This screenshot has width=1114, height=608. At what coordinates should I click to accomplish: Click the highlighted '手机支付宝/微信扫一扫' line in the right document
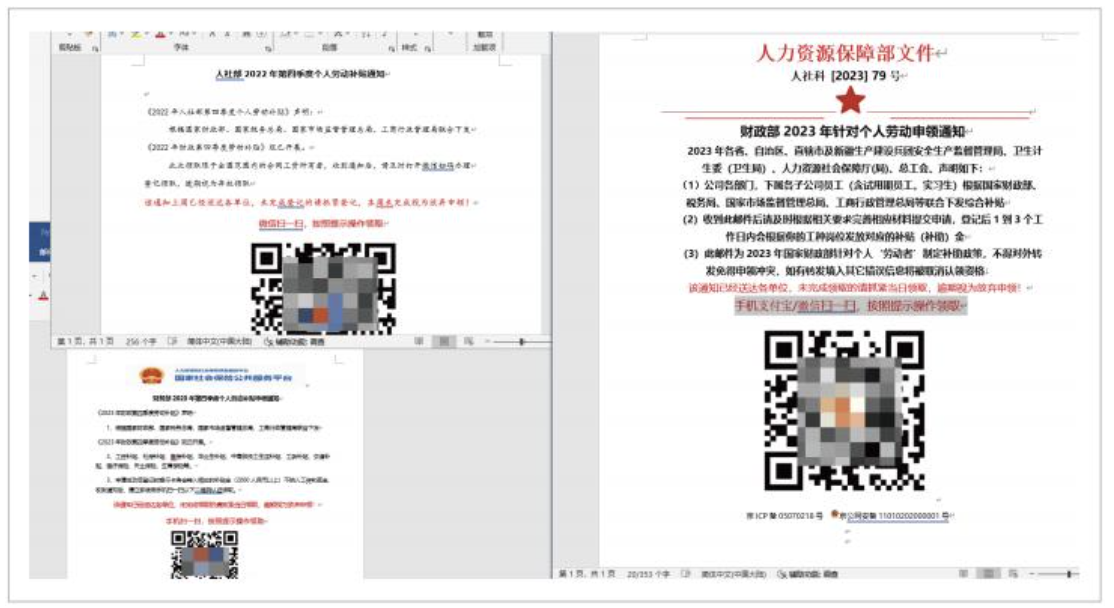pyautogui.click(x=850, y=305)
